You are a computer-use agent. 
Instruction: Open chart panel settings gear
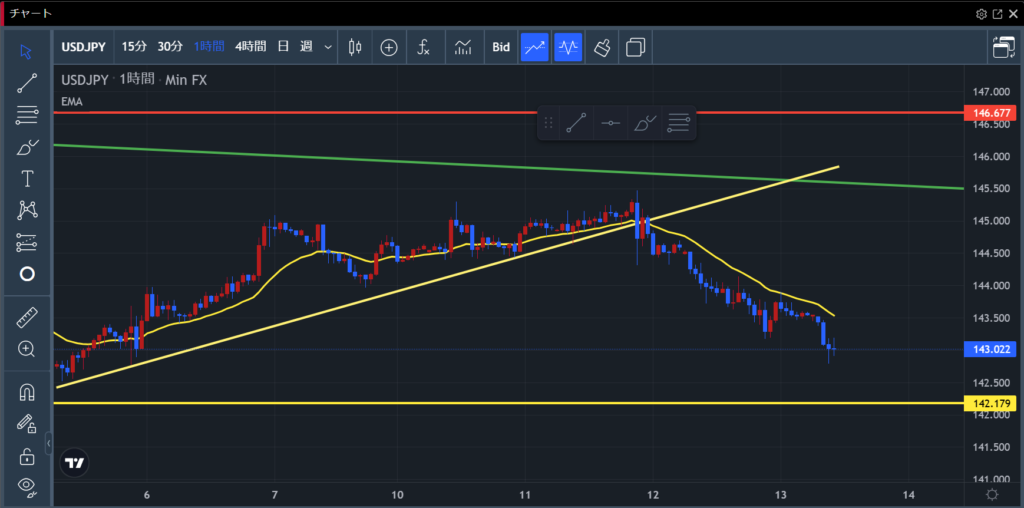pos(981,14)
